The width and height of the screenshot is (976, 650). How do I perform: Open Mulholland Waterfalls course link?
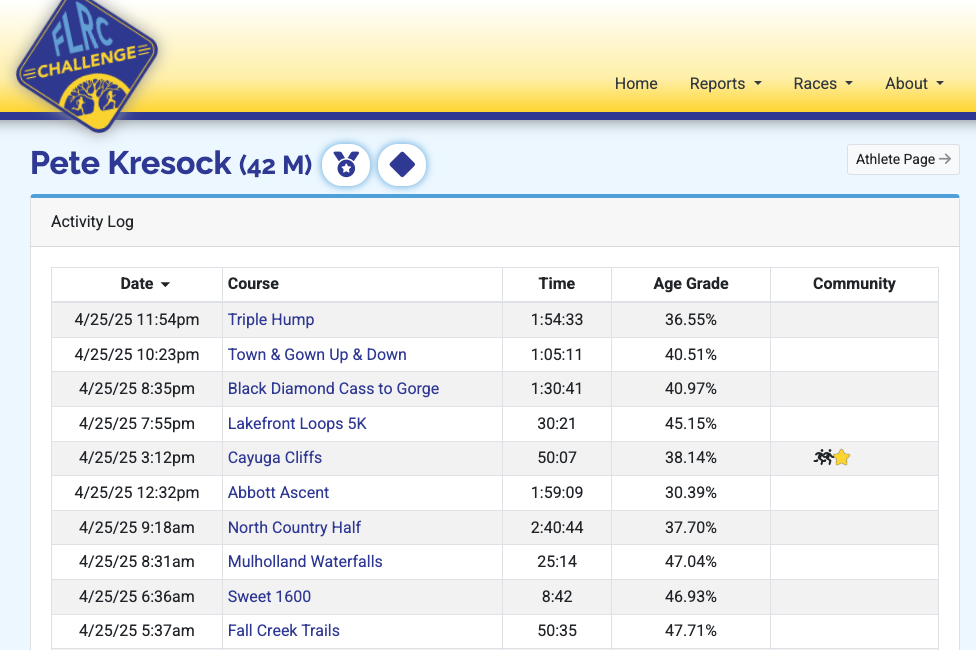(x=305, y=562)
